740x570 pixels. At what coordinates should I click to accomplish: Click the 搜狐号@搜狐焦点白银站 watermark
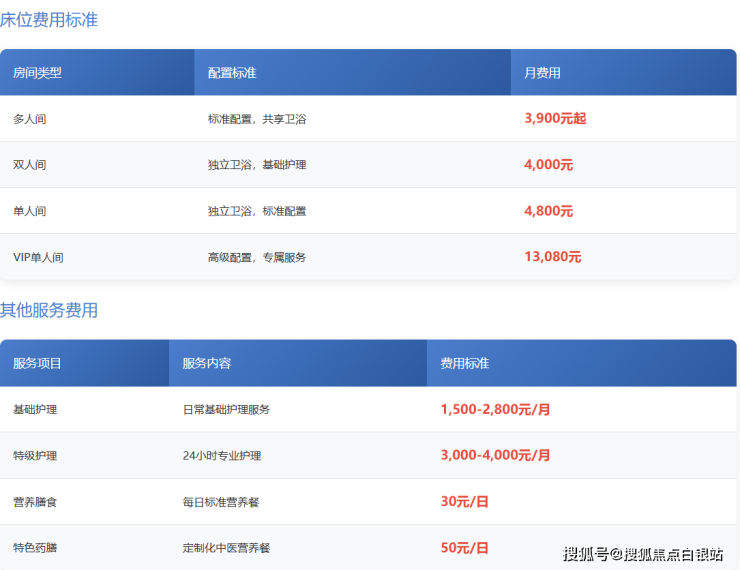pyautogui.click(x=643, y=554)
